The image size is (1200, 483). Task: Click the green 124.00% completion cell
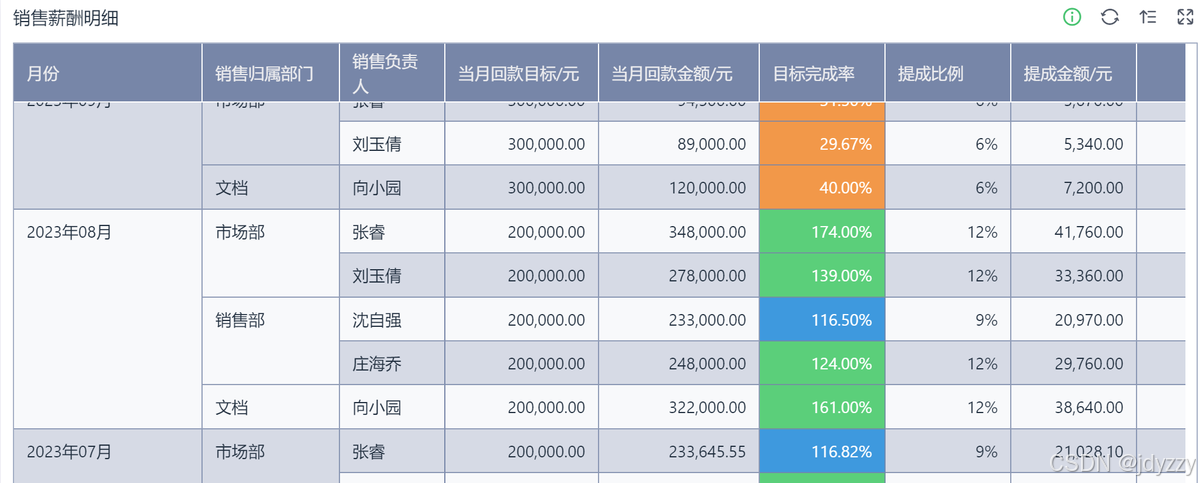pos(822,363)
